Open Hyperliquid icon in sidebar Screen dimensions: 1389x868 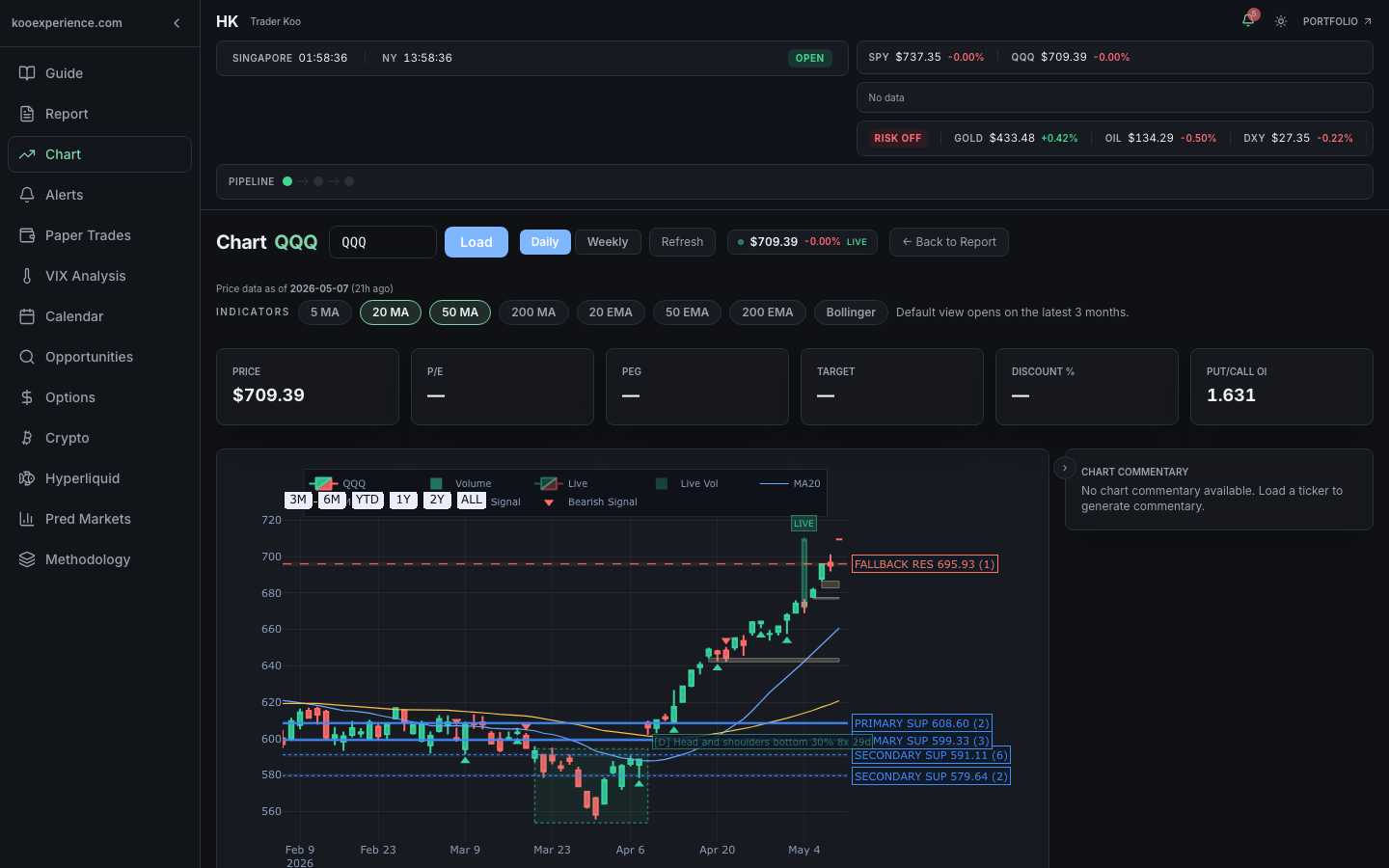(x=27, y=478)
